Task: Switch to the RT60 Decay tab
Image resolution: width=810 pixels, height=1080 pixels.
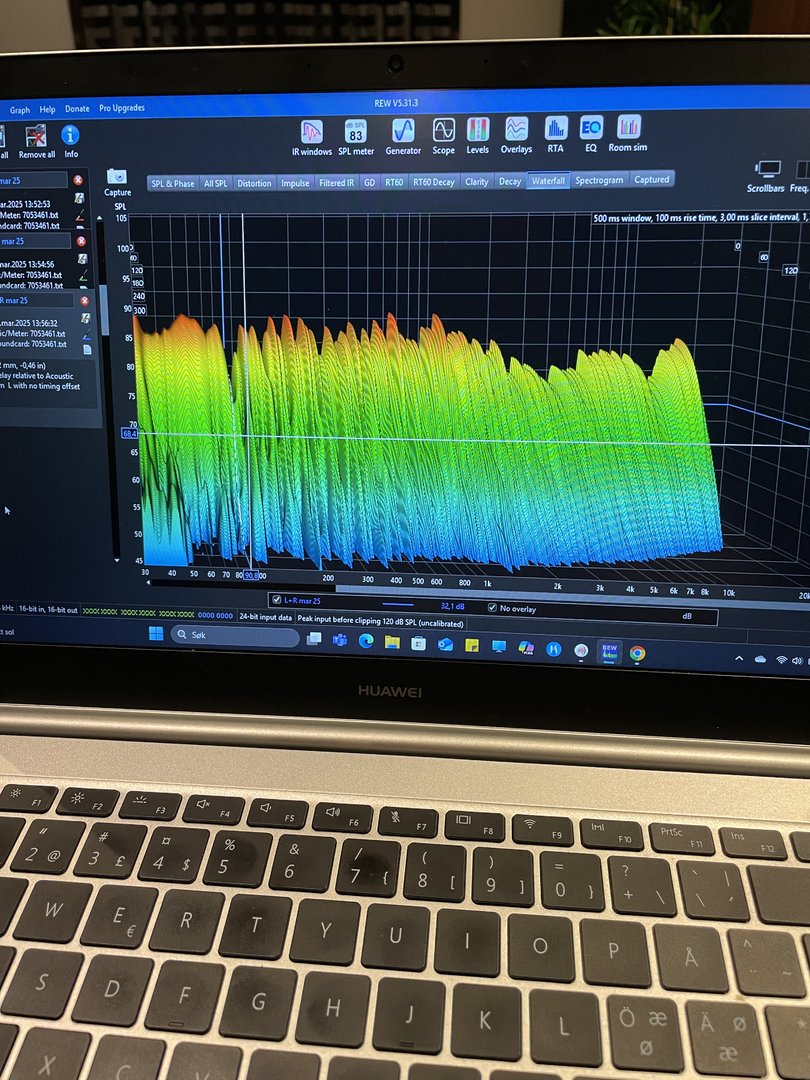Action: (x=434, y=182)
